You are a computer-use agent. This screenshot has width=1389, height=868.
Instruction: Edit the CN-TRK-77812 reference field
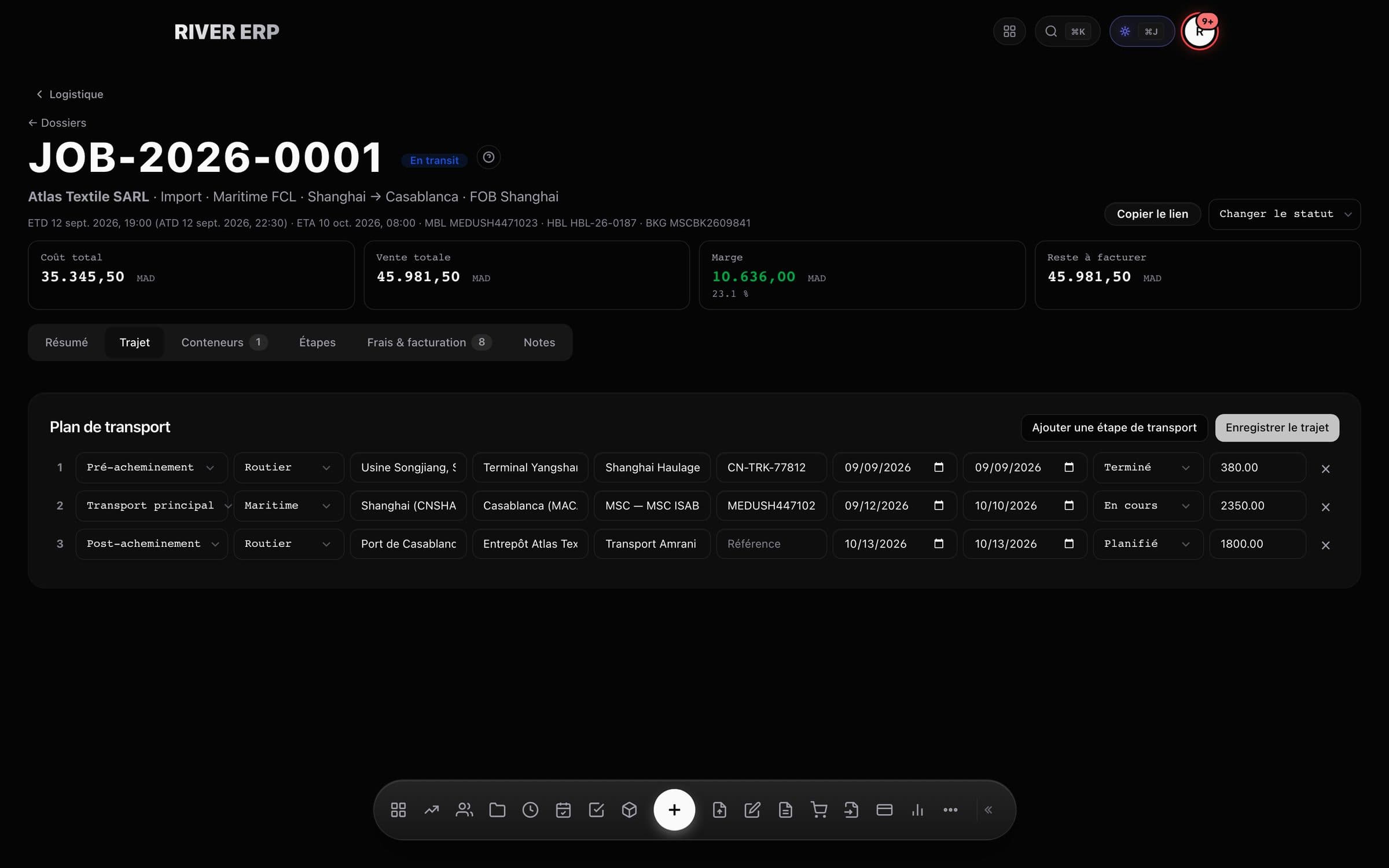pyautogui.click(x=771, y=468)
